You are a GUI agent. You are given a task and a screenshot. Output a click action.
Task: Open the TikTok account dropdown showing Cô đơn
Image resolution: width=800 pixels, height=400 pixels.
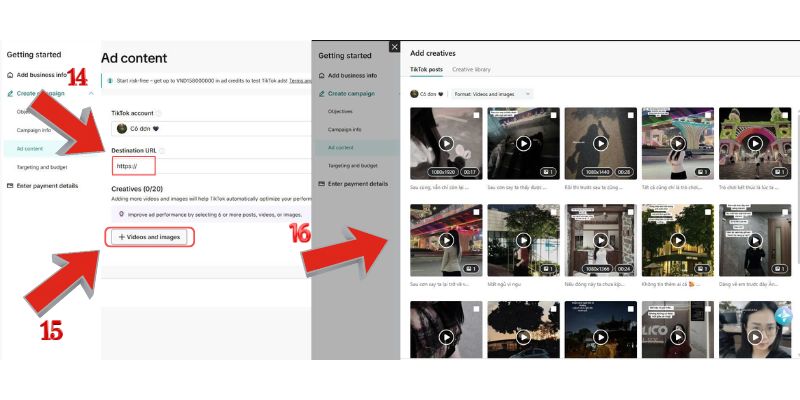click(x=212, y=129)
